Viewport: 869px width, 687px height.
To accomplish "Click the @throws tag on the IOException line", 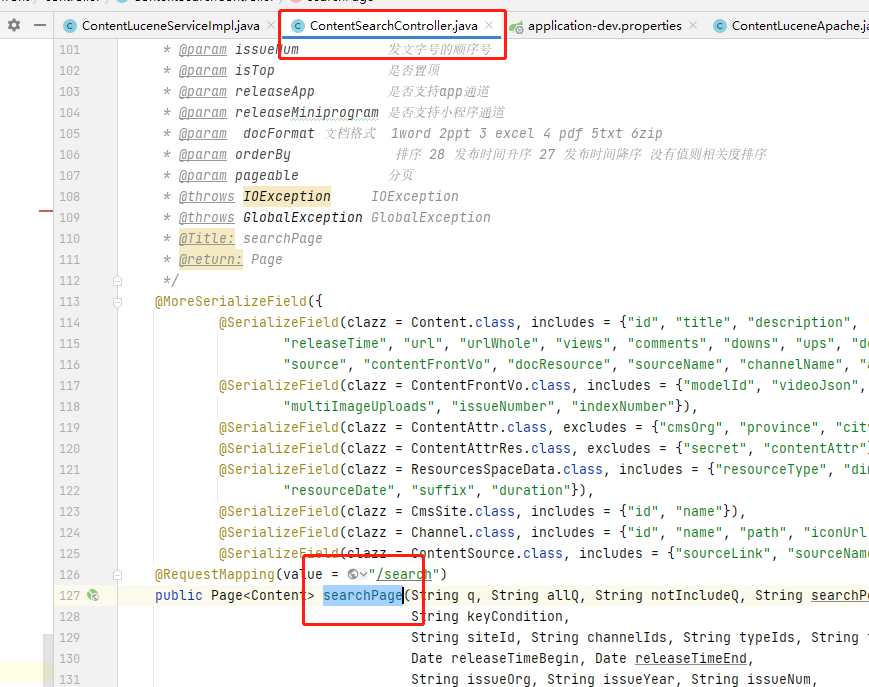I will (x=207, y=197).
